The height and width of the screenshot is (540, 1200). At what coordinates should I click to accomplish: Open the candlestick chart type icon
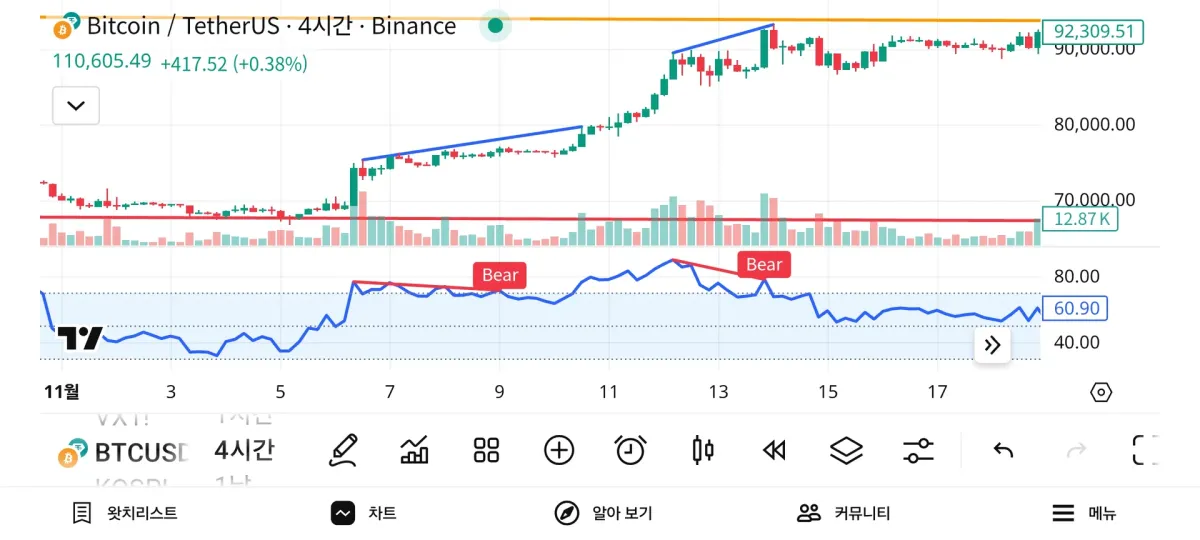703,450
